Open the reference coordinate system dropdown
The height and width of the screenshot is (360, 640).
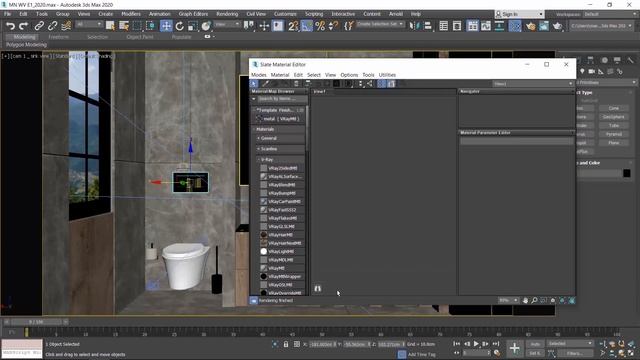tap(227, 24)
